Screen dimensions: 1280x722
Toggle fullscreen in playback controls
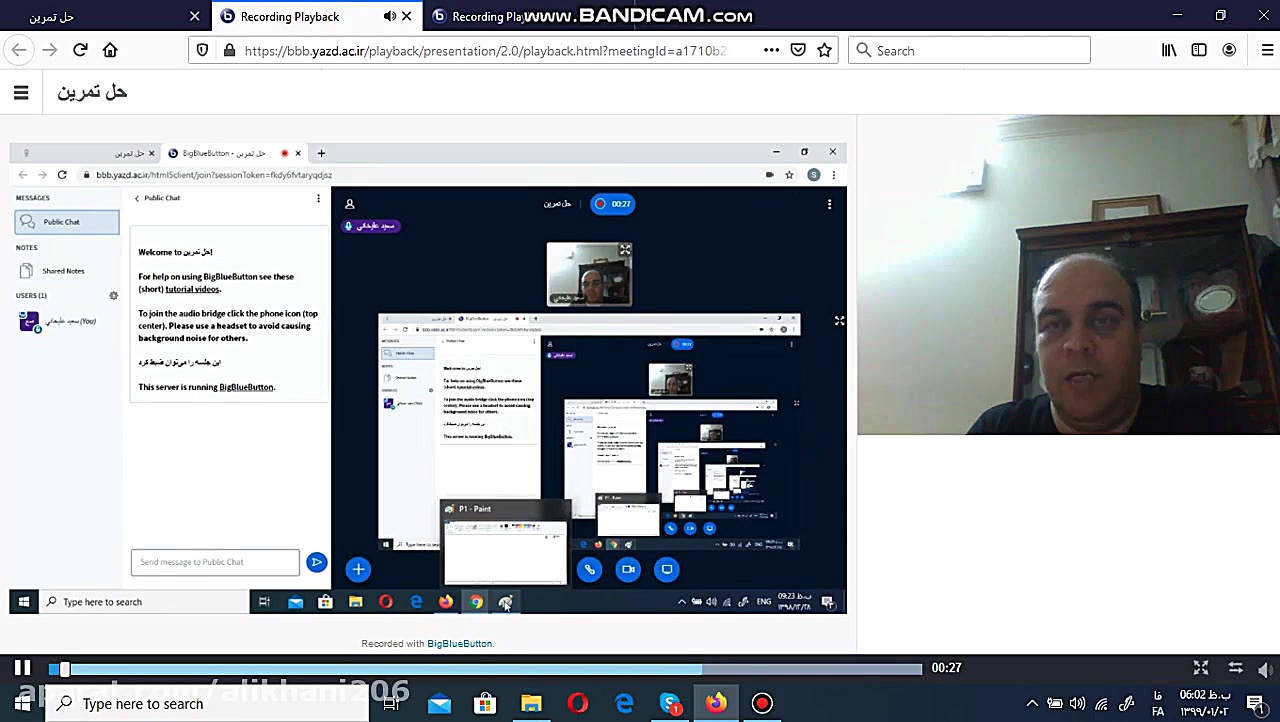coord(1201,668)
